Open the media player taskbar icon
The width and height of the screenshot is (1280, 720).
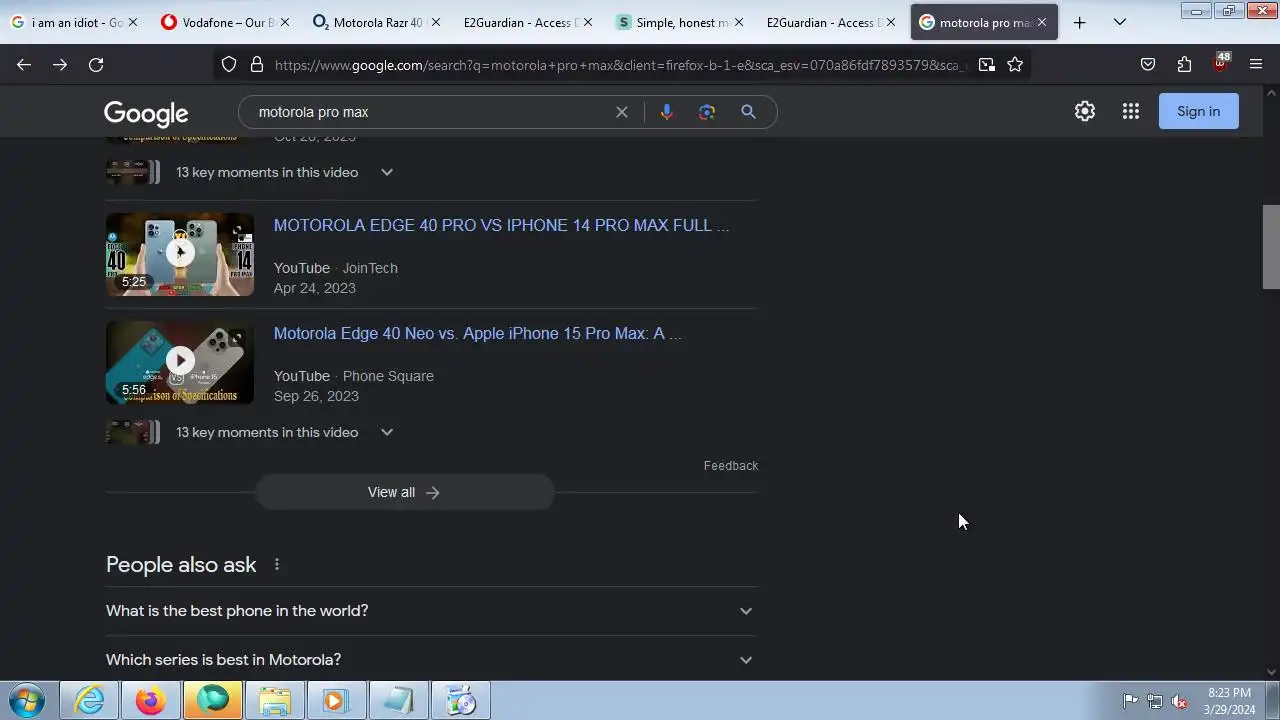[336, 700]
